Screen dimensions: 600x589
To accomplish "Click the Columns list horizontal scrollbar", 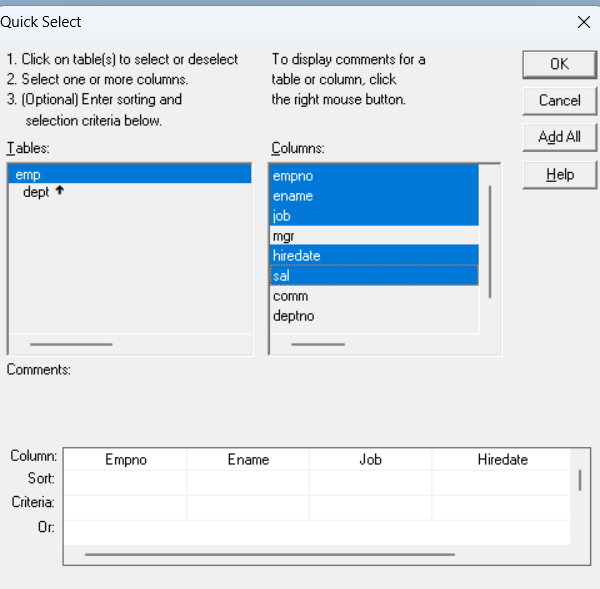I will 318,344.
